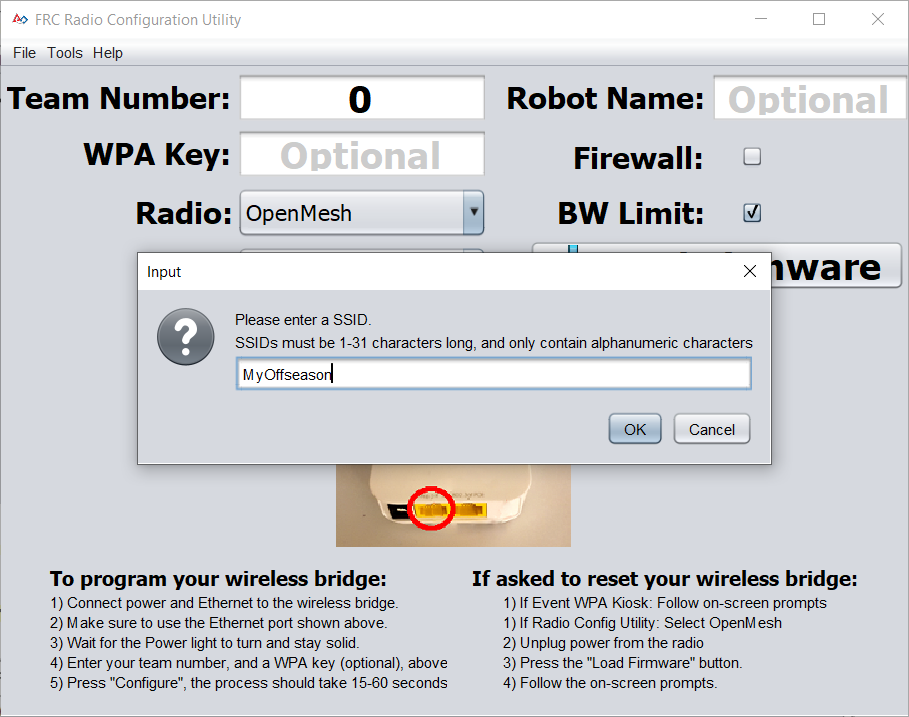The width and height of the screenshot is (909, 717).
Task: Open the Help menu
Action: click(x=108, y=53)
